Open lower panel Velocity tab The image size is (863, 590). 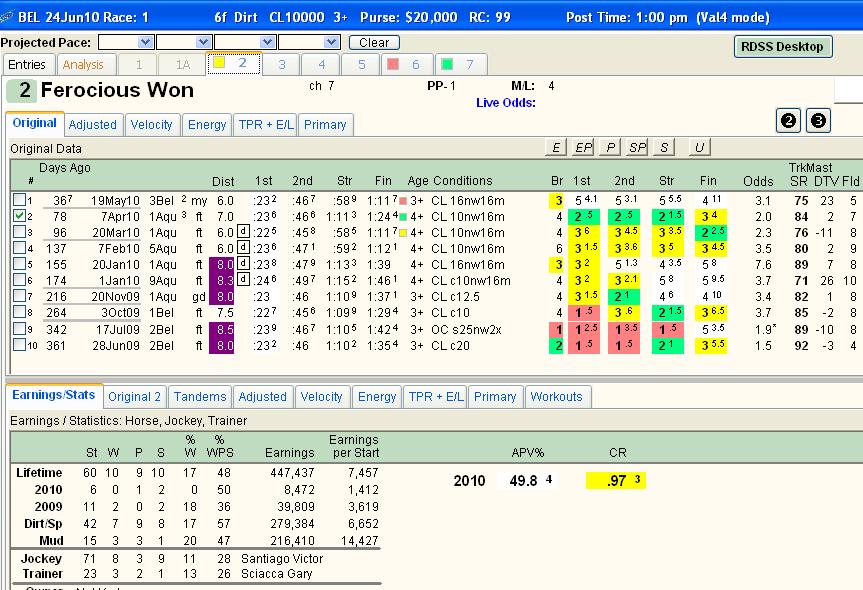pos(321,396)
